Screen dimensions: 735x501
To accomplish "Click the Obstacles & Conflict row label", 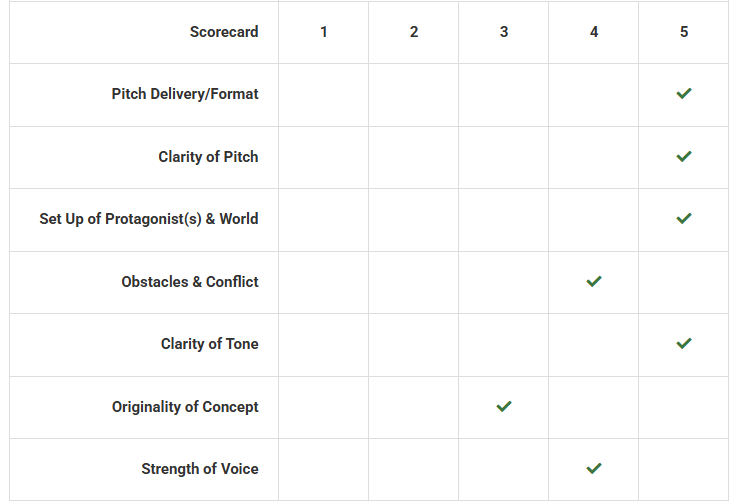I will click(190, 282).
